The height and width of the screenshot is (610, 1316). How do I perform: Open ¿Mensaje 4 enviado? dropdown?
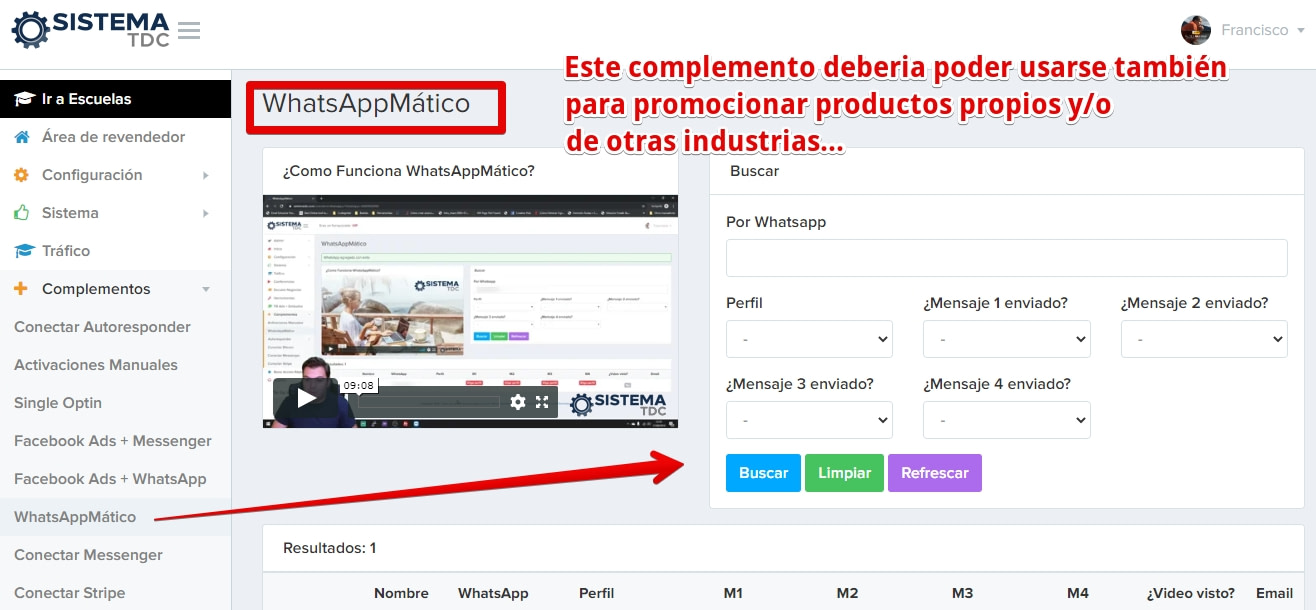[x=1007, y=420]
